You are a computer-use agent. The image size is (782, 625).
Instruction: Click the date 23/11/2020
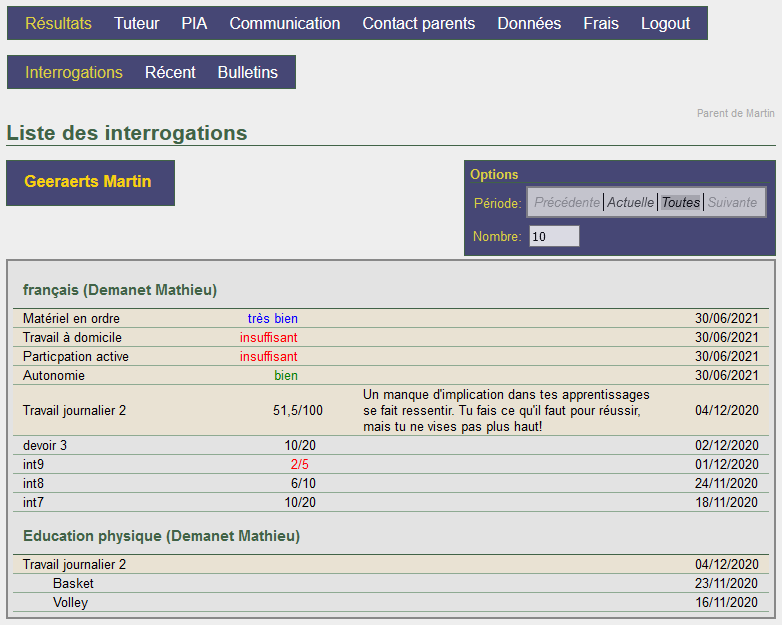(727, 583)
